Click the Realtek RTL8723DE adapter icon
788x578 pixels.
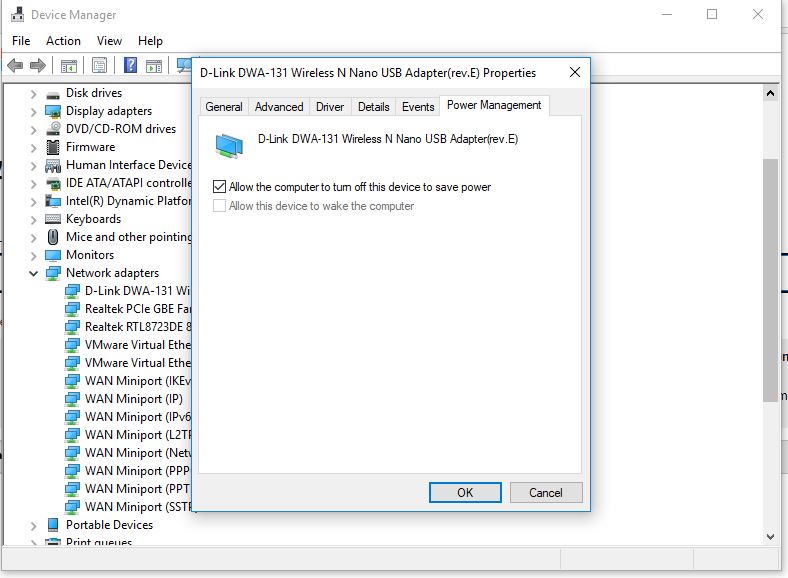pyautogui.click(x=72, y=327)
